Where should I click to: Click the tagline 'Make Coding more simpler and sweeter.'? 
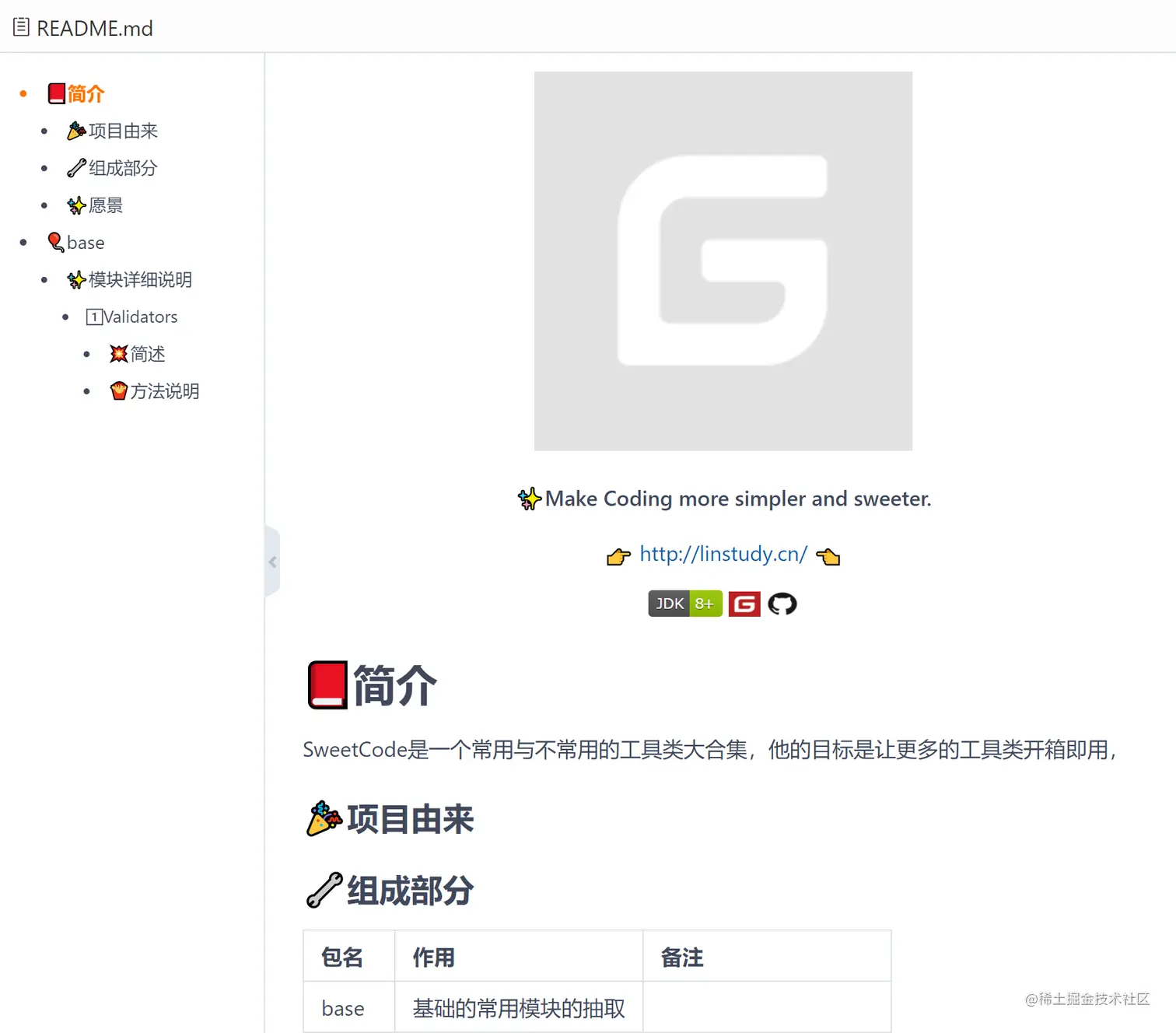click(x=738, y=499)
